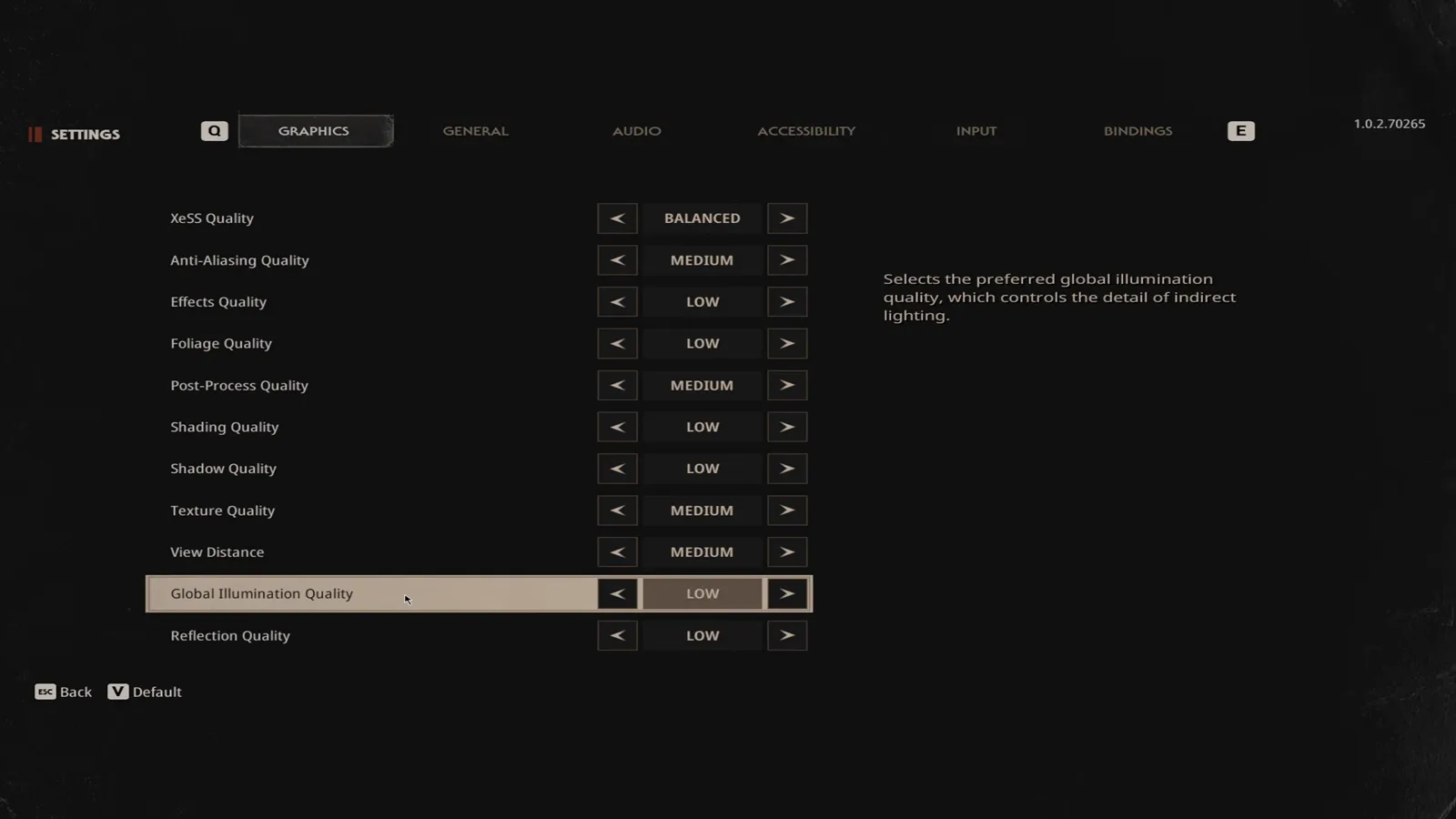Lower Effects Quality using left arrow
Viewport: 1456px width, 819px height.
coord(617,302)
